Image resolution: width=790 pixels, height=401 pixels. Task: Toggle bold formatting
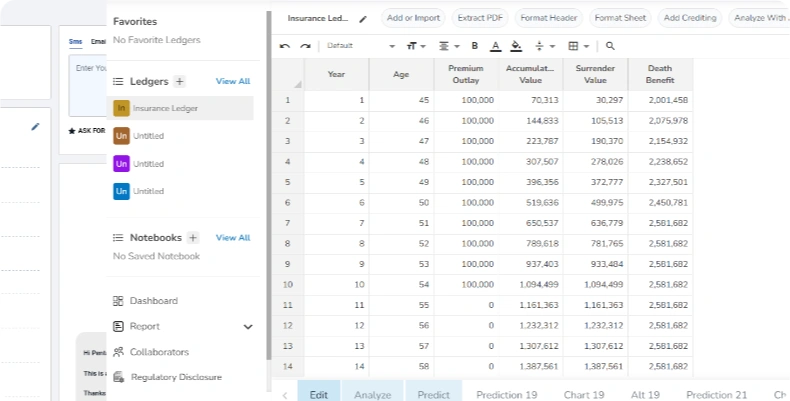point(475,46)
